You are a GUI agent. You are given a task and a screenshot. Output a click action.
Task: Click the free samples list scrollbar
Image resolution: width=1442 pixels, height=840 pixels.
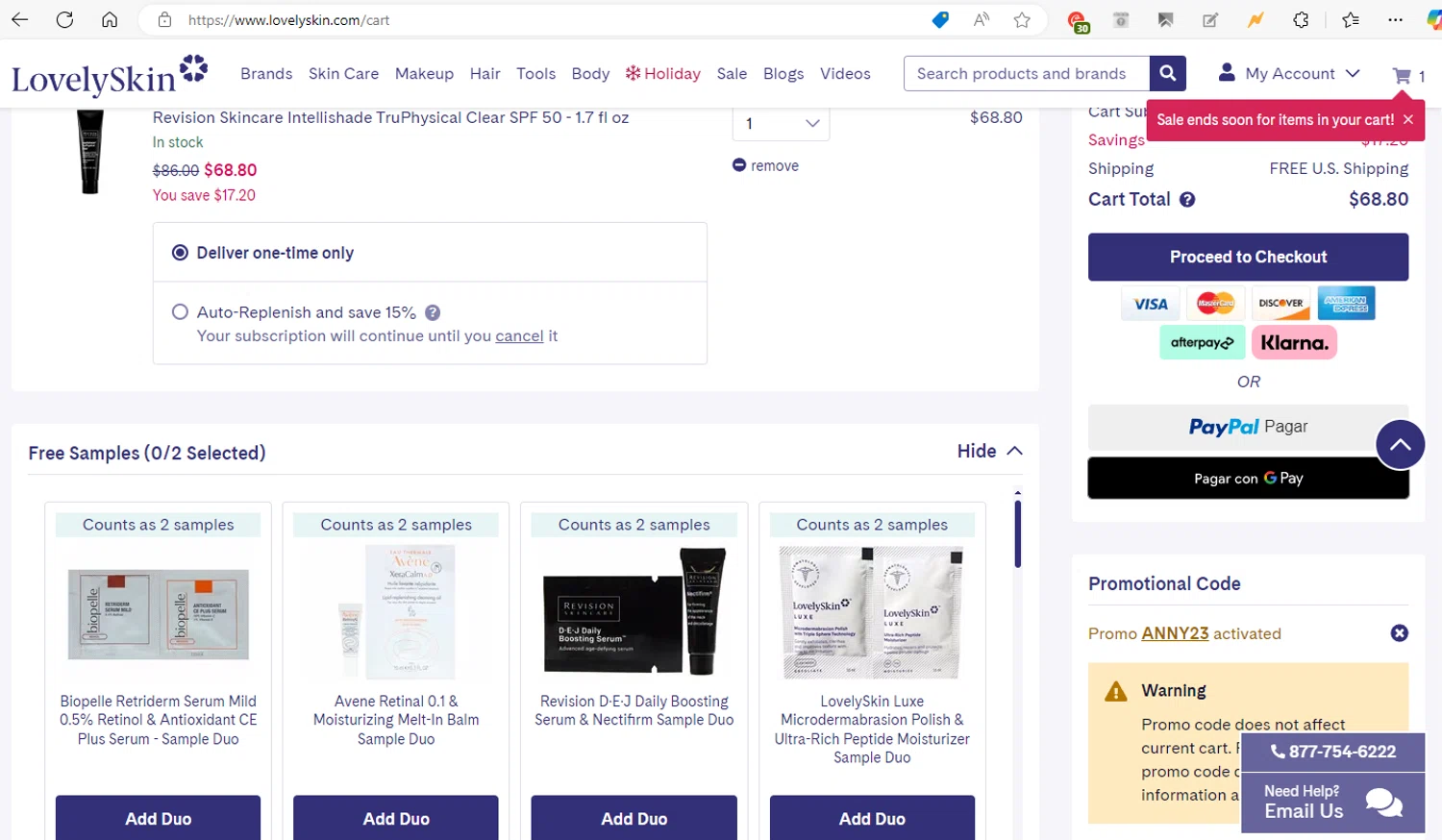tap(1017, 533)
